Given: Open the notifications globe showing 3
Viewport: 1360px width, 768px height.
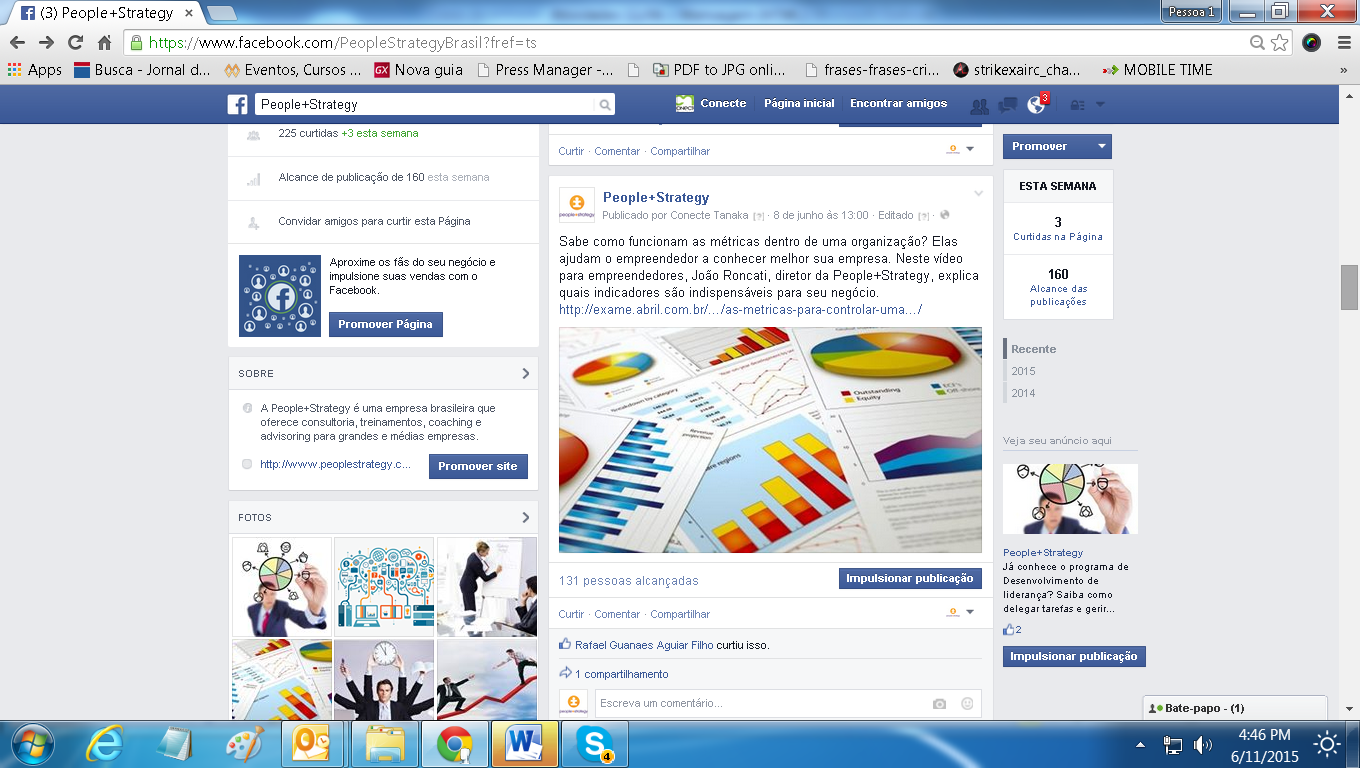Looking at the screenshot, I should pos(1037,104).
